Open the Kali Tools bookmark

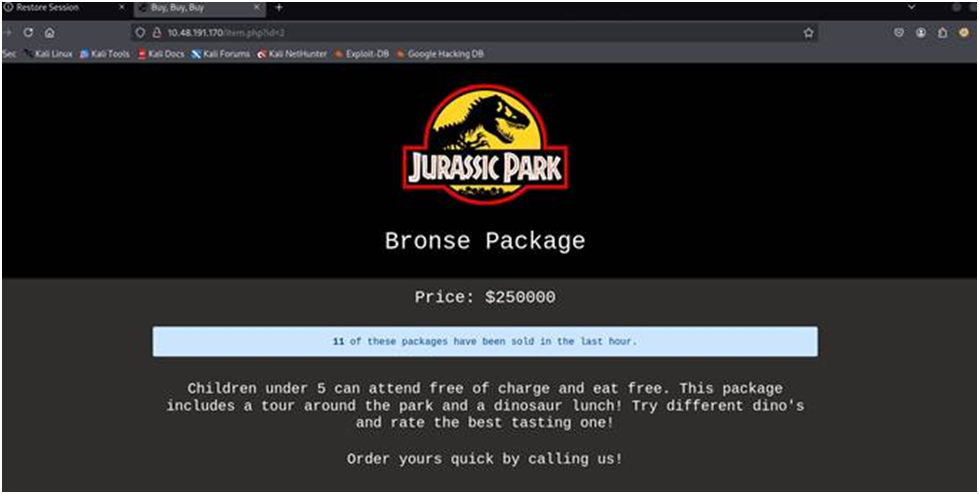(x=105, y=54)
